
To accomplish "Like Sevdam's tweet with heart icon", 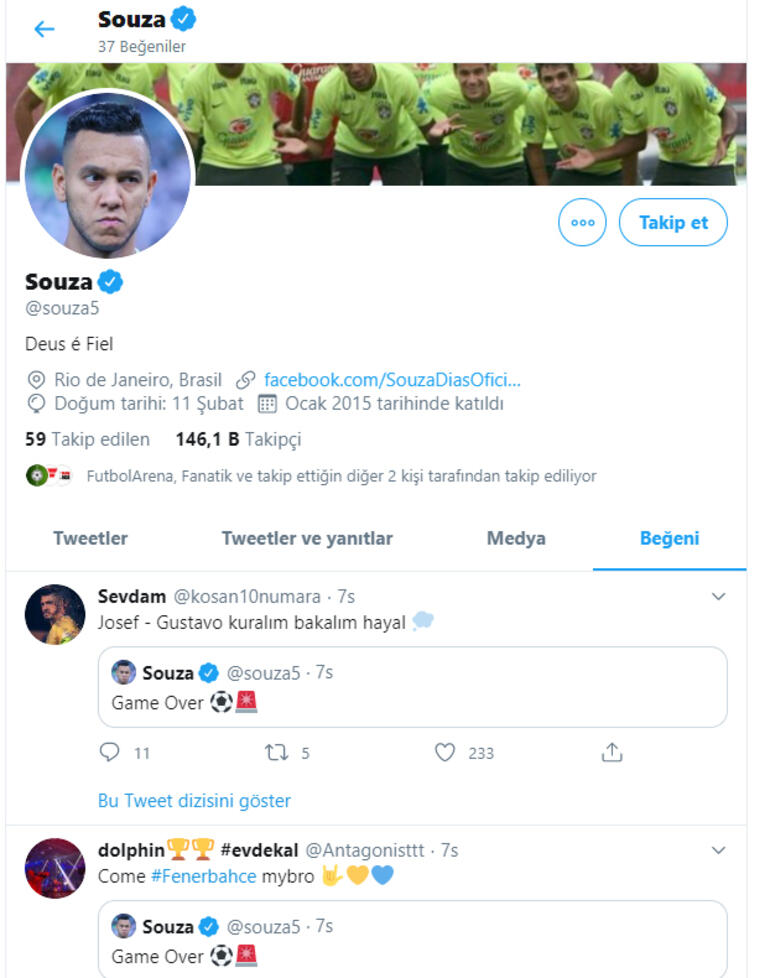I will (x=445, y=752).
